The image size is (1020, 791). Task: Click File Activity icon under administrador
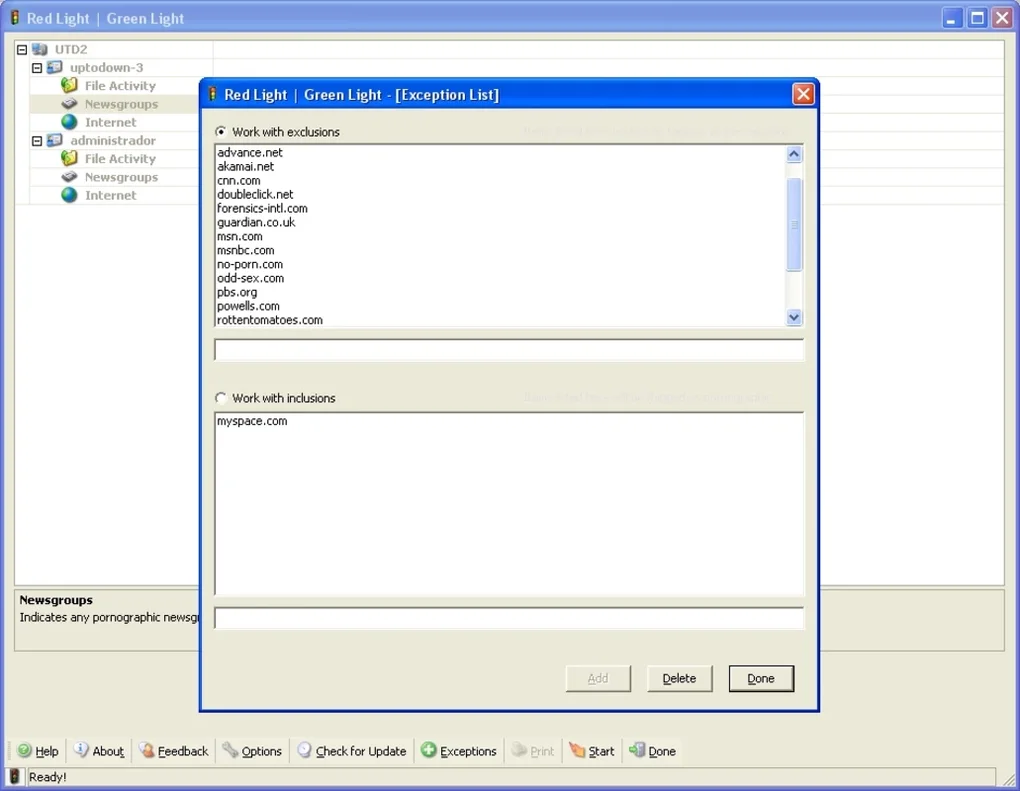pyautogui.click(x=69, y=158)
